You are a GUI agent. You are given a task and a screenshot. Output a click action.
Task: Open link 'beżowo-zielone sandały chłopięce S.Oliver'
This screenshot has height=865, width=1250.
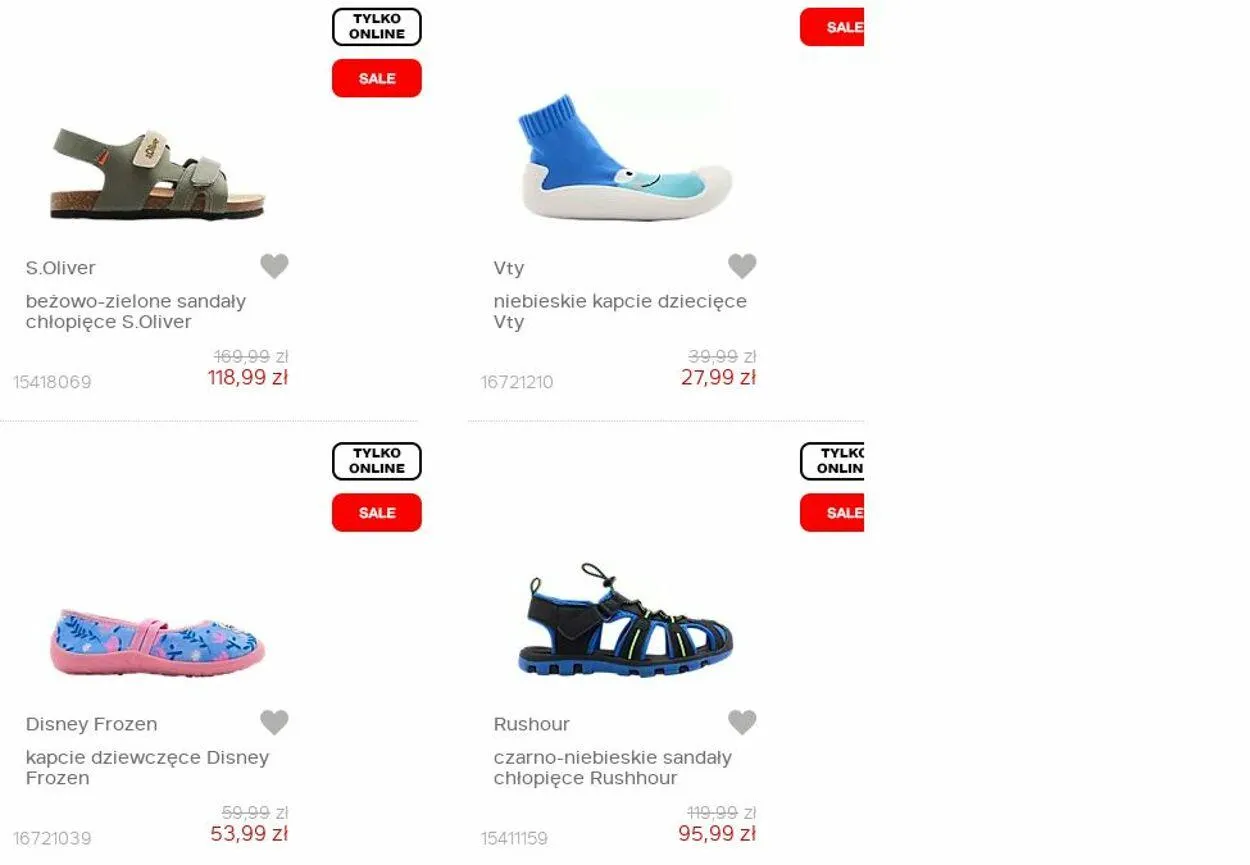136,311
